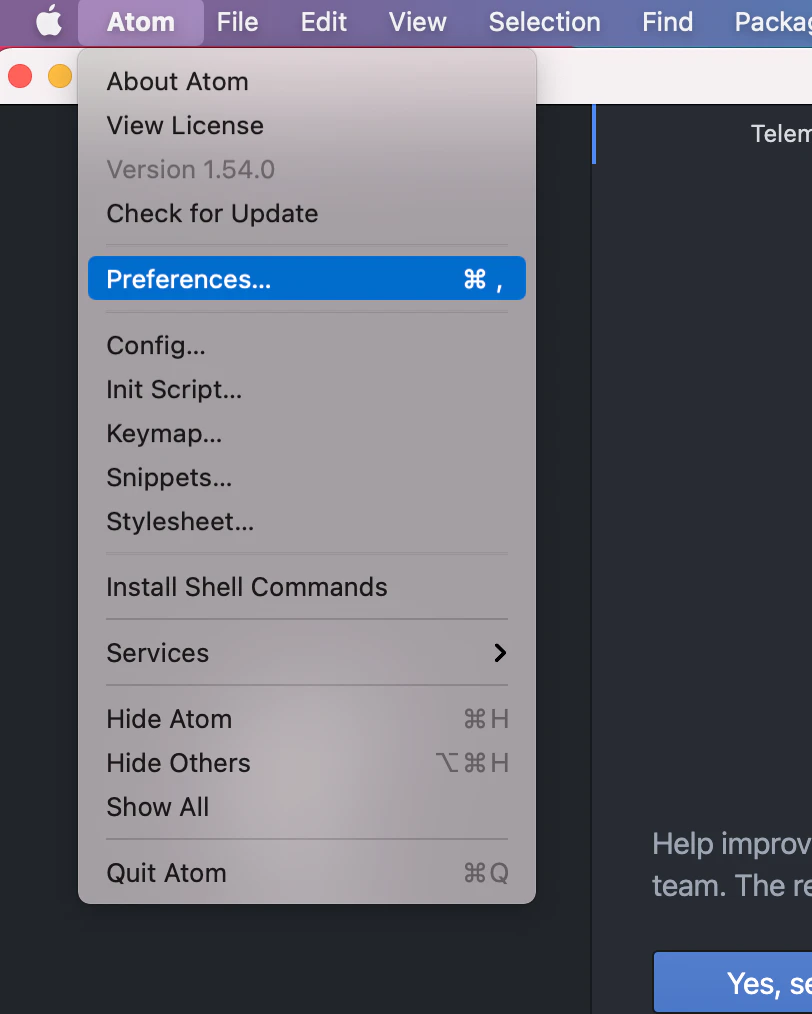
Task: Open Keymap… from the menu
Action: coord(307,433)
